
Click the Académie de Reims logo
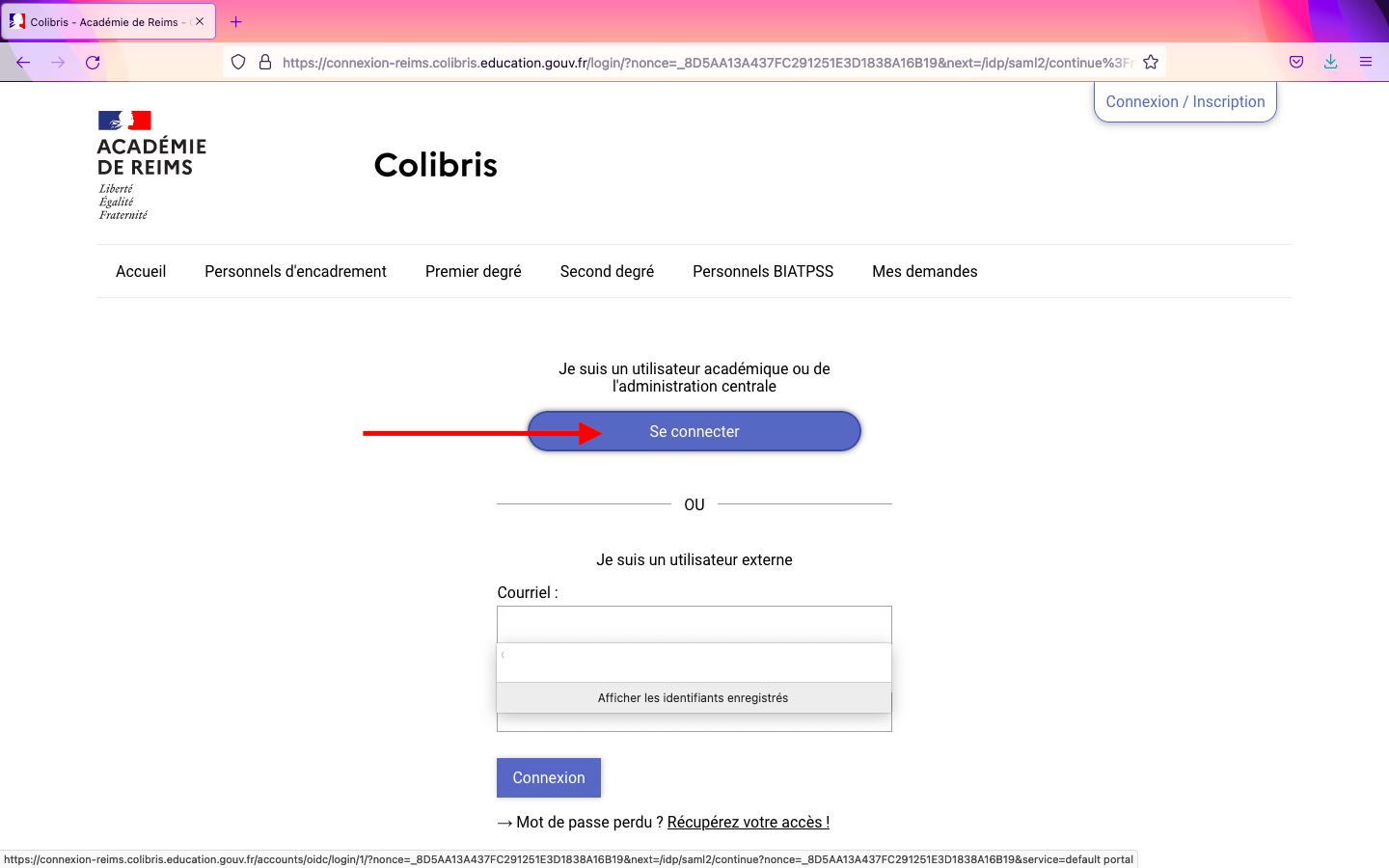pos(151,165)
